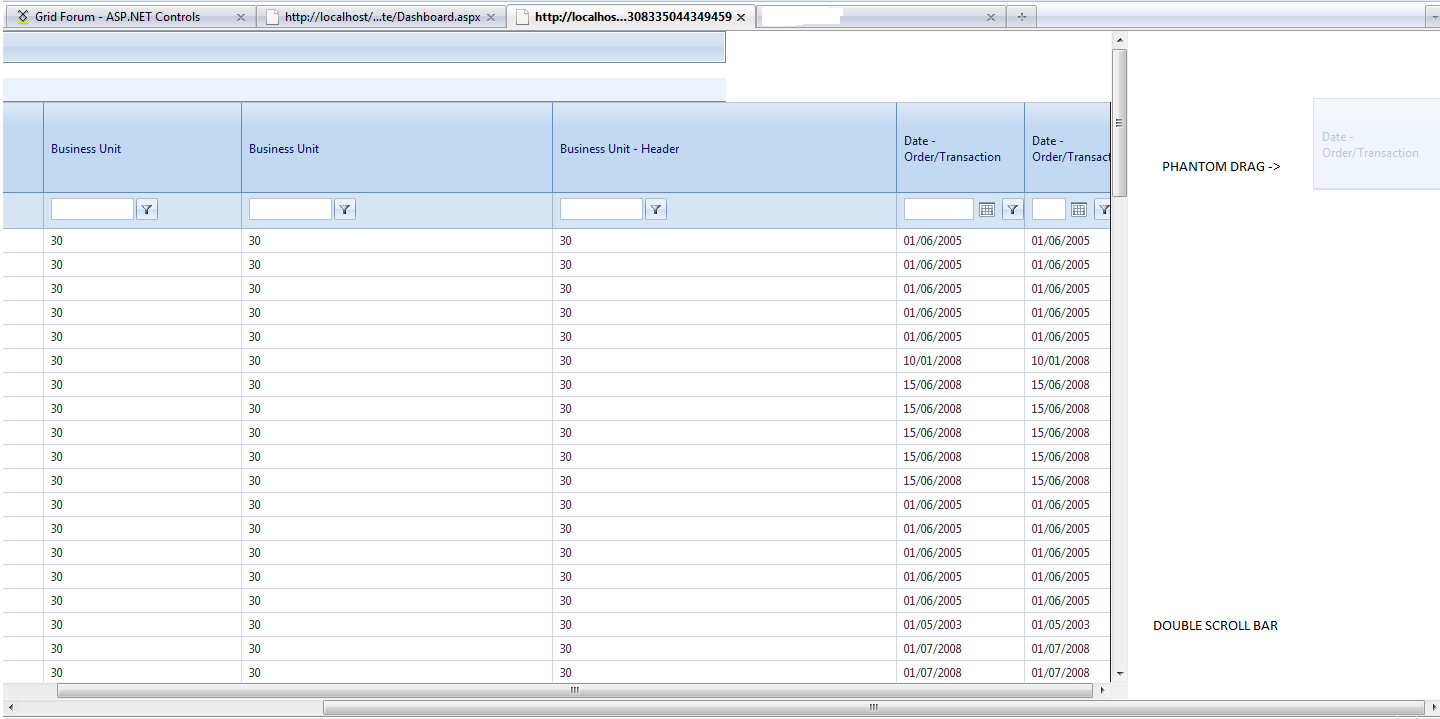Click filter icon in first Date - Order/Transaction column

(x=1013, y=209)
